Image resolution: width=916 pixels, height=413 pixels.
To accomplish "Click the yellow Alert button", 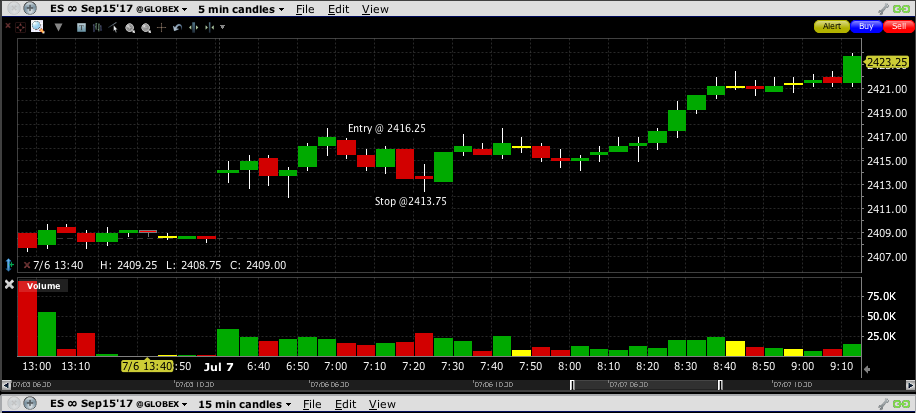I will point(832,26).
